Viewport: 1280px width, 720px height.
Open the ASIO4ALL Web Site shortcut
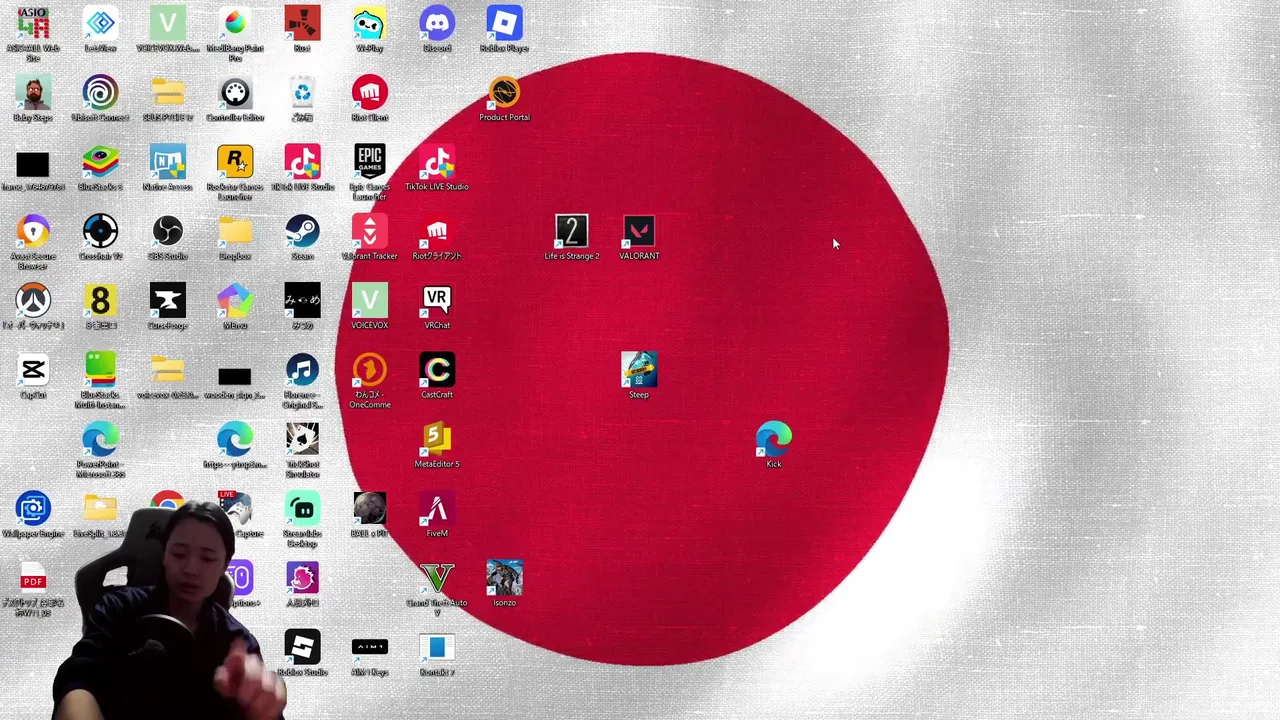33,24
